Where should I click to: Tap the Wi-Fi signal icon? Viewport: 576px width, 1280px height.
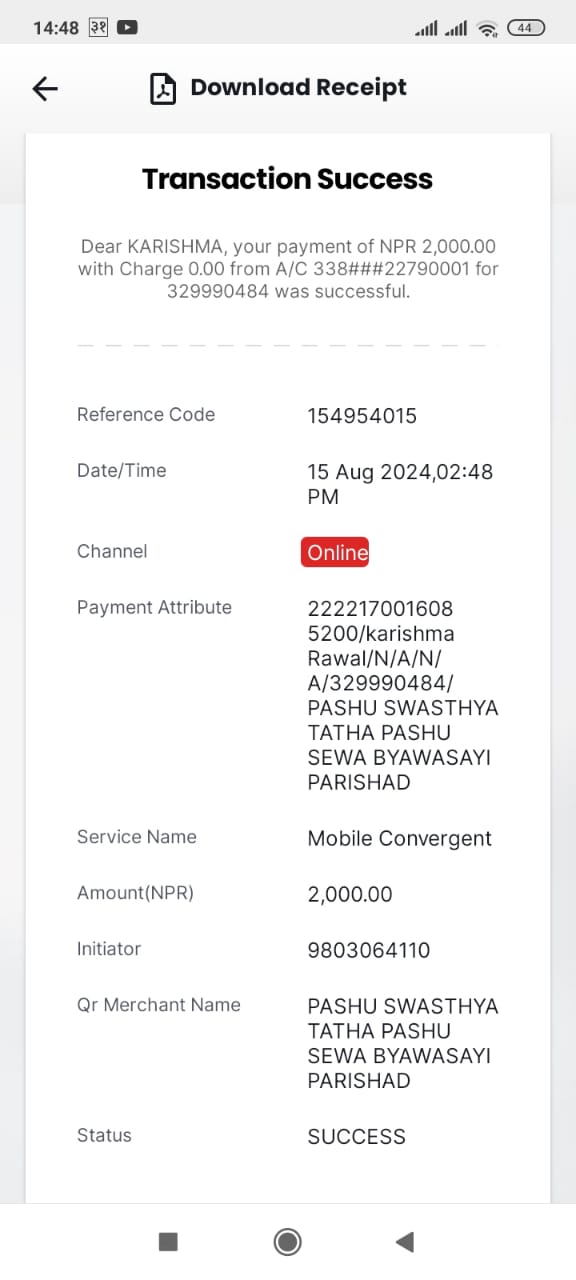pyautogui.click(x=487, y=29)
